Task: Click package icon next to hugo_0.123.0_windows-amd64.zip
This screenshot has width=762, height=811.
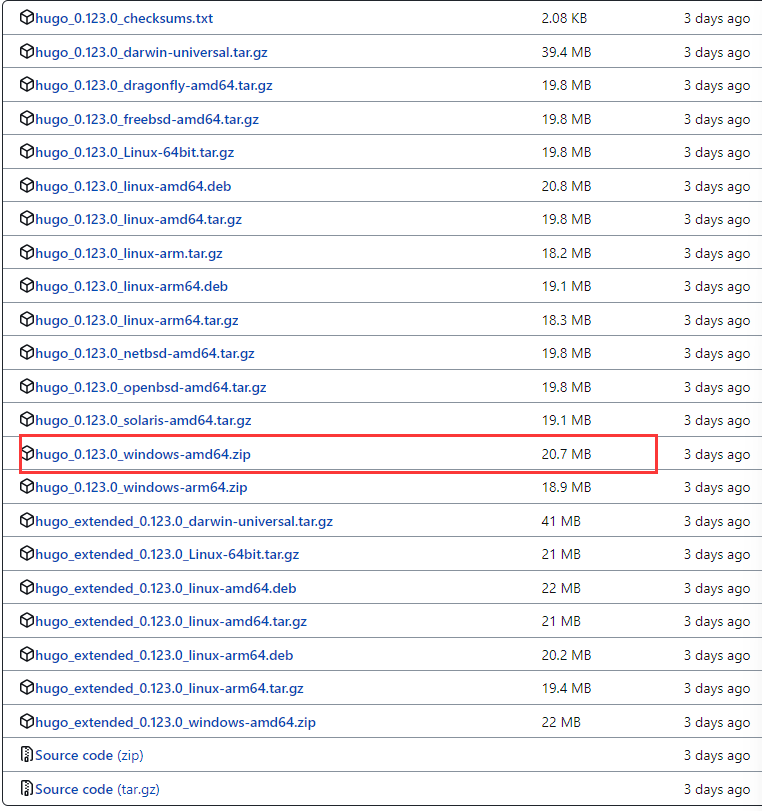Action: [x=27, y=454]
